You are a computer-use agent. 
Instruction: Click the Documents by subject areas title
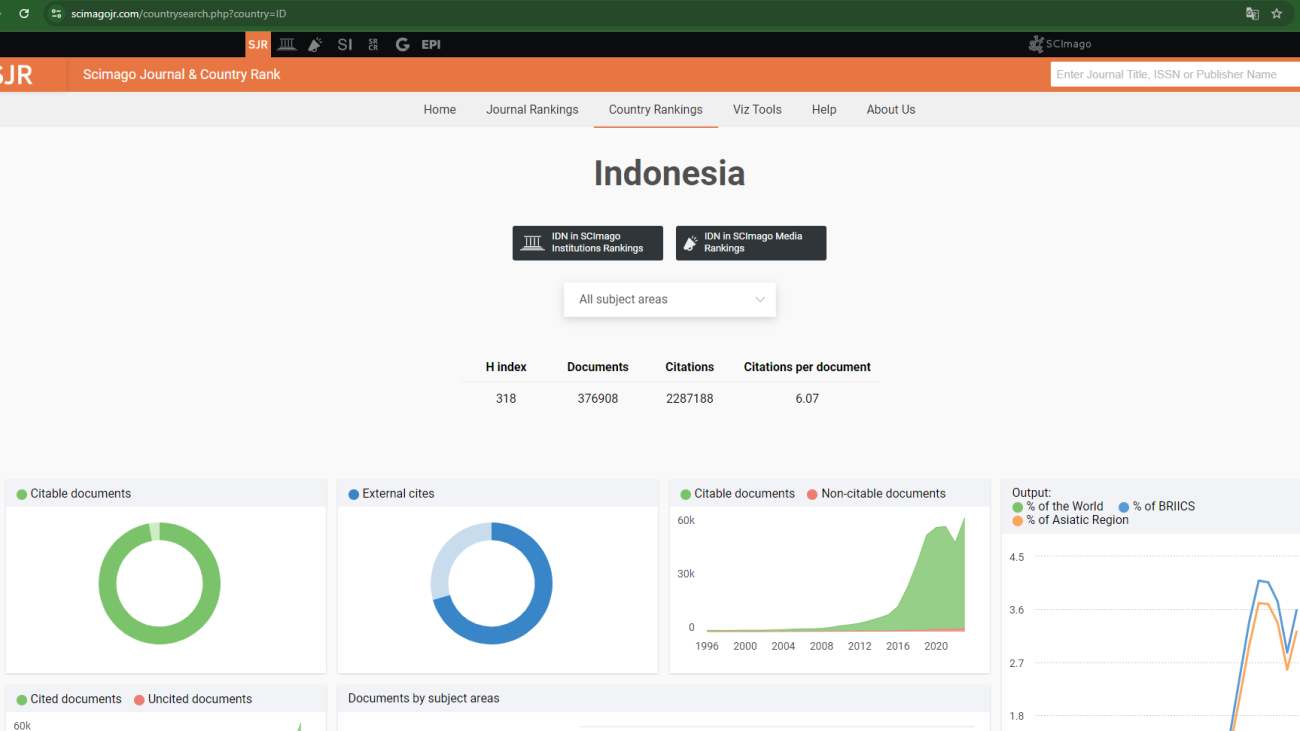coord(424,699)
